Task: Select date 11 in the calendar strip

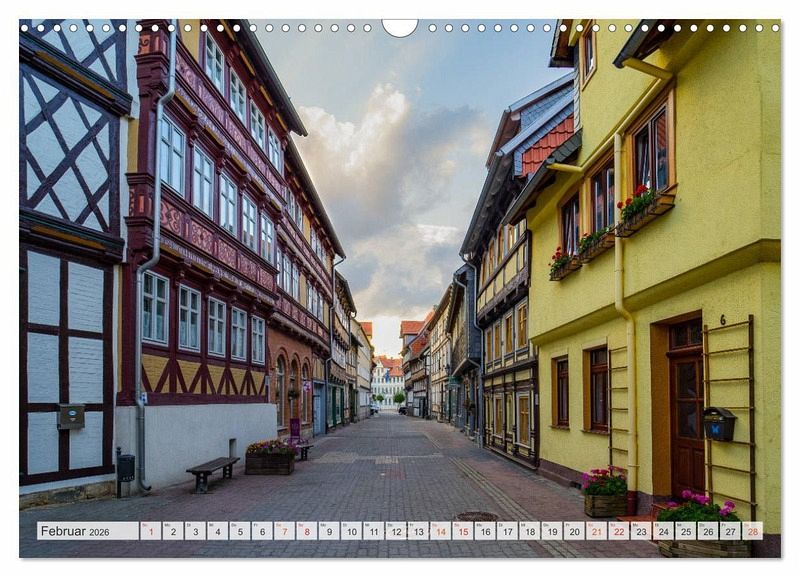Action: 373,531
